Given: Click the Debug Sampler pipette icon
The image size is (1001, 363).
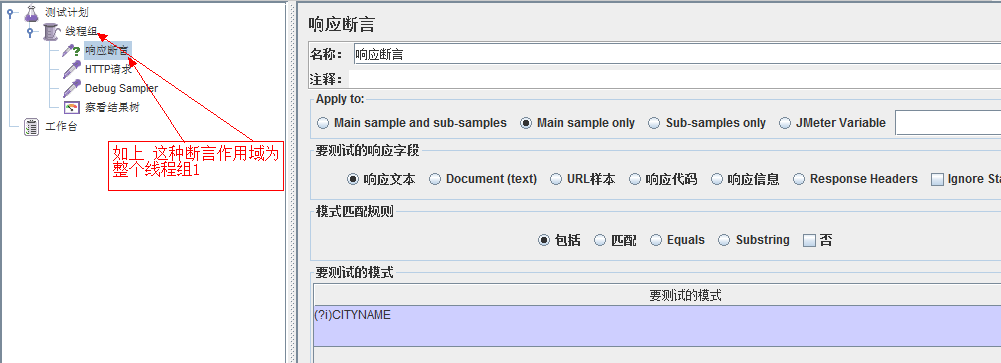Looking at the screenshot, I should click(71, 88).
